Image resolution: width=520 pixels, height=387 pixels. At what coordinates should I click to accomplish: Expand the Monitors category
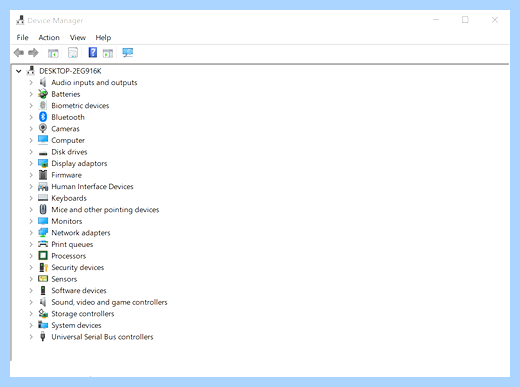click(31, 221)
